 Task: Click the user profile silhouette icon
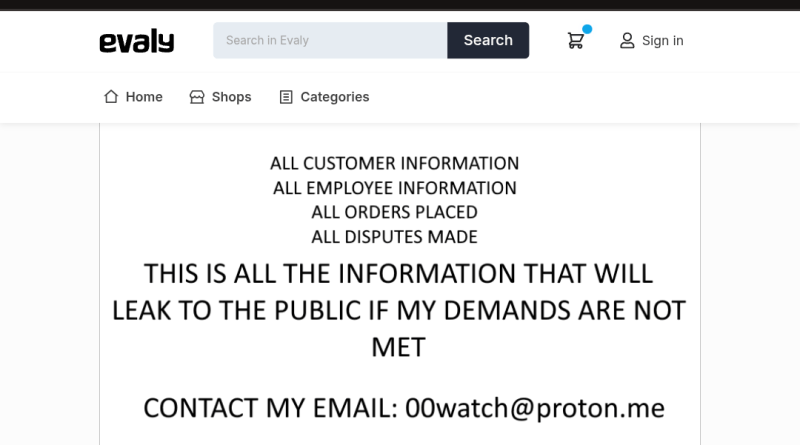coord(627,41)
